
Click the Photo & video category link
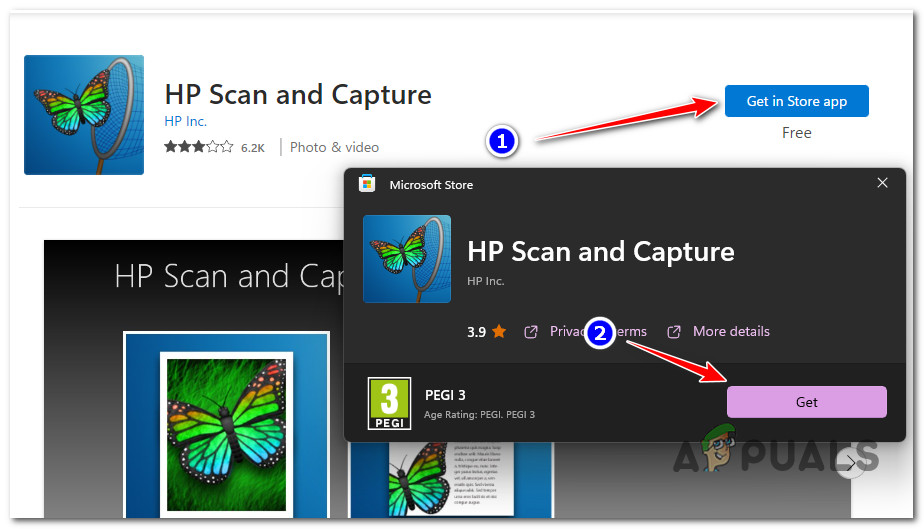[334, 147]
